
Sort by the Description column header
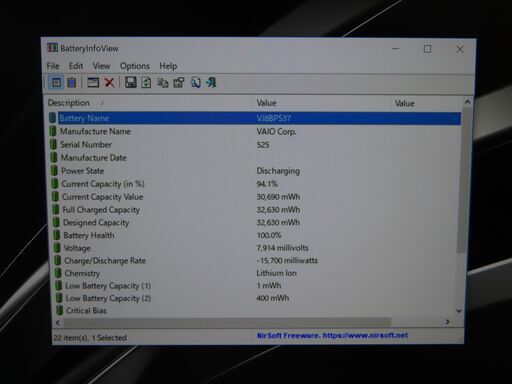(149, 103)
